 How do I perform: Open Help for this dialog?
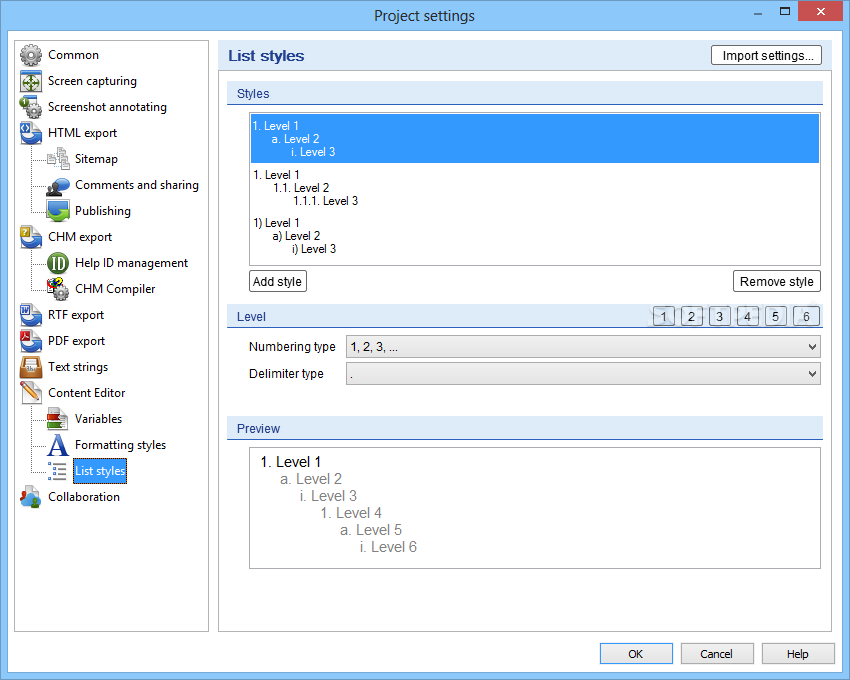click(797, 654)
